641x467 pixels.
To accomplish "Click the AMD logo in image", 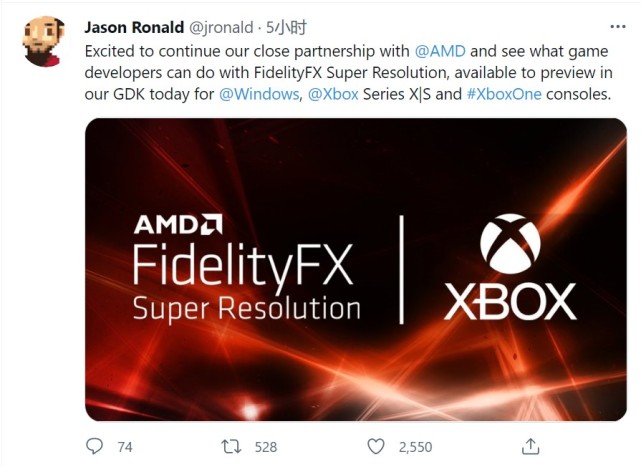I will [x=178, y=224].
